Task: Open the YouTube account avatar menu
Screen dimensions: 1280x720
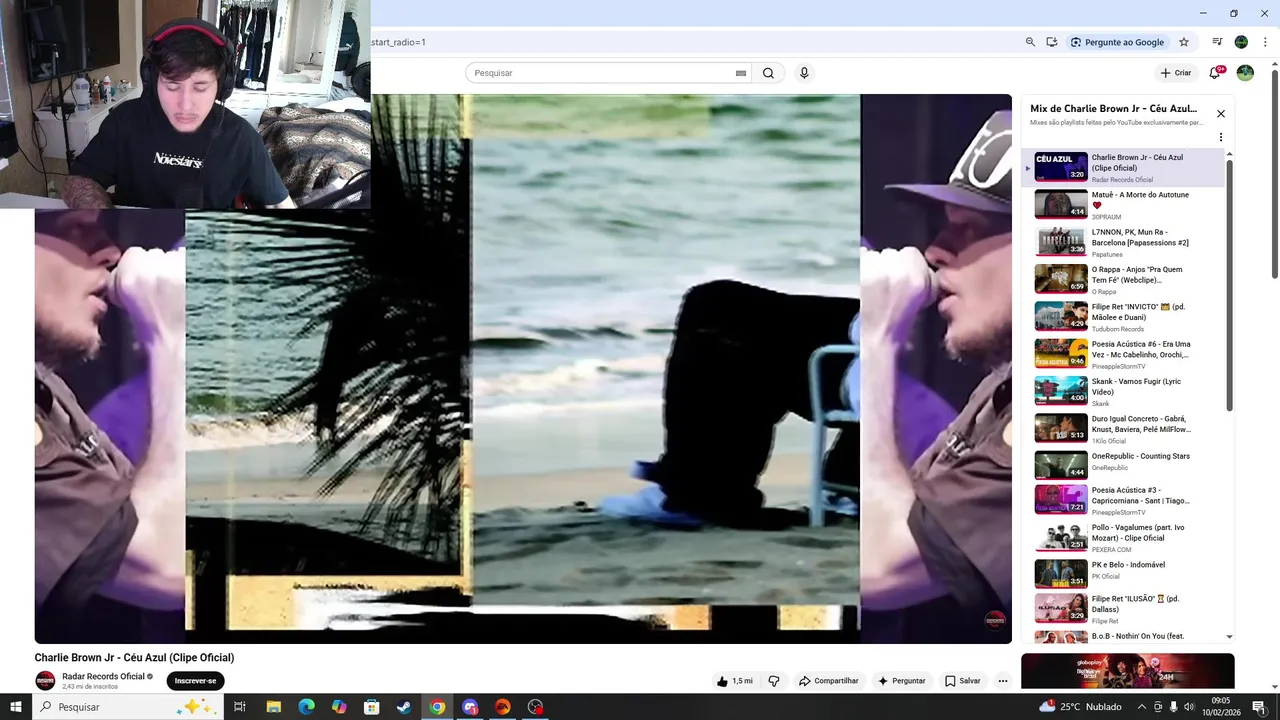Action: click(x=1245, y=73)
